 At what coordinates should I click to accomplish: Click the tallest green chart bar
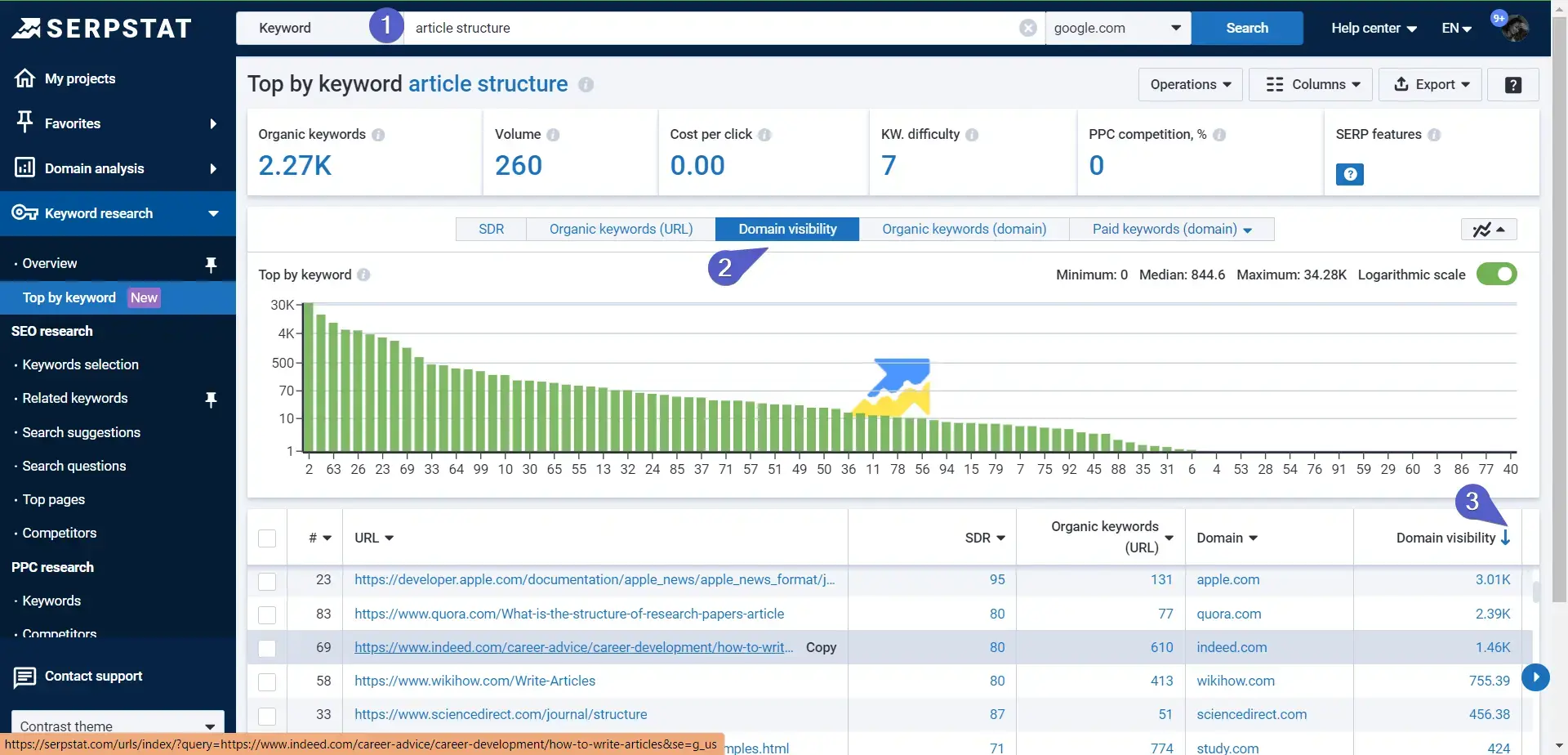tap(309, 377)
